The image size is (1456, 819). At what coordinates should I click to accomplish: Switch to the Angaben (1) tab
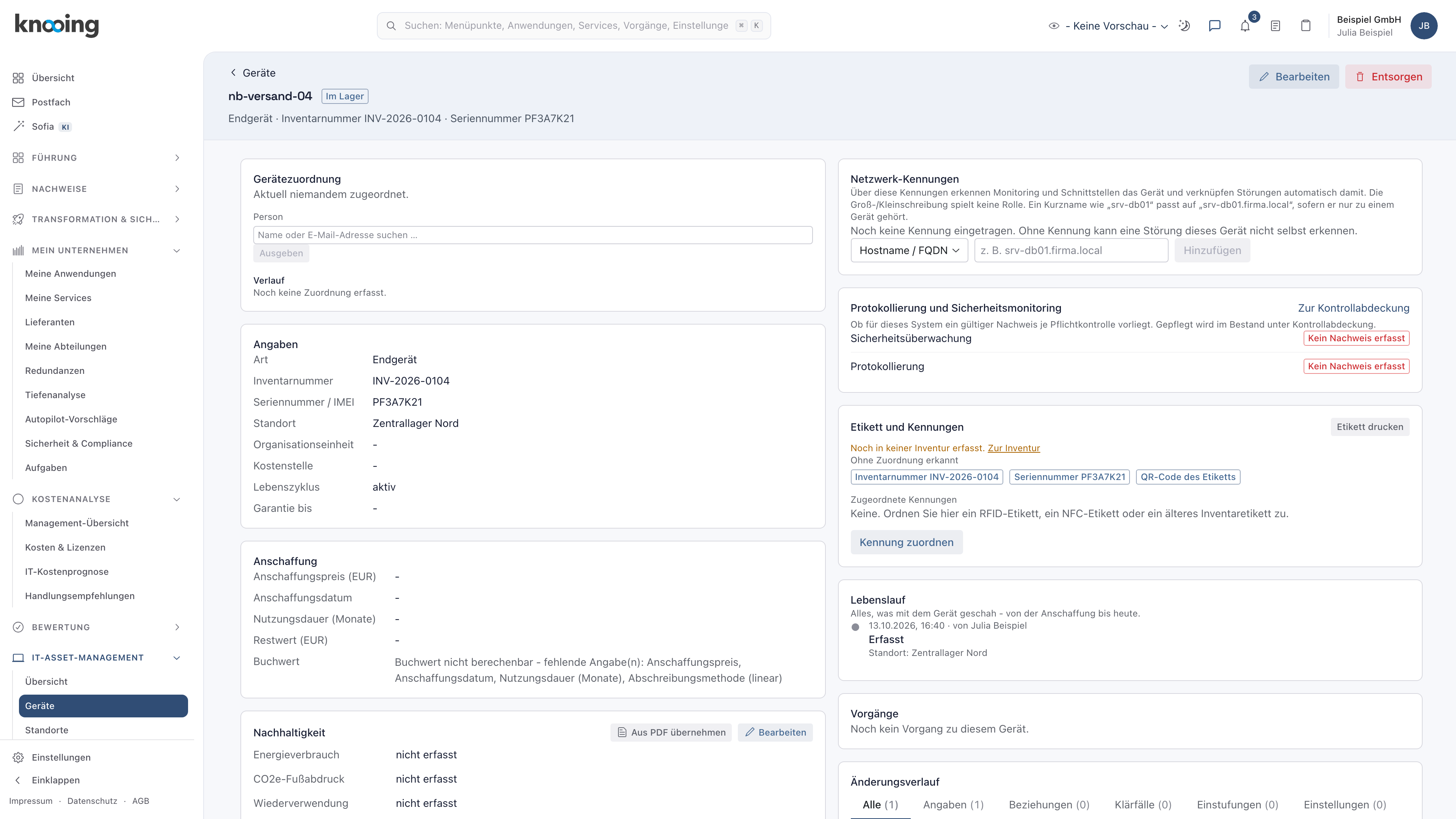953,804
